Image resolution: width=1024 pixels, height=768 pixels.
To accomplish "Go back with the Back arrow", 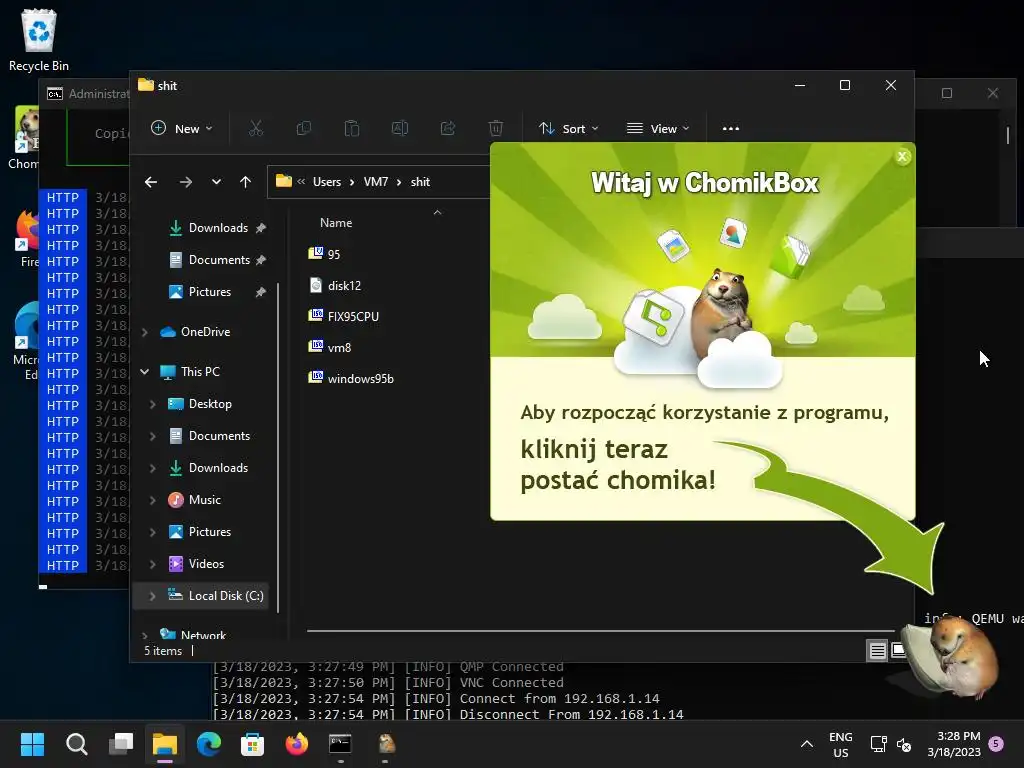I will point(151,182).
